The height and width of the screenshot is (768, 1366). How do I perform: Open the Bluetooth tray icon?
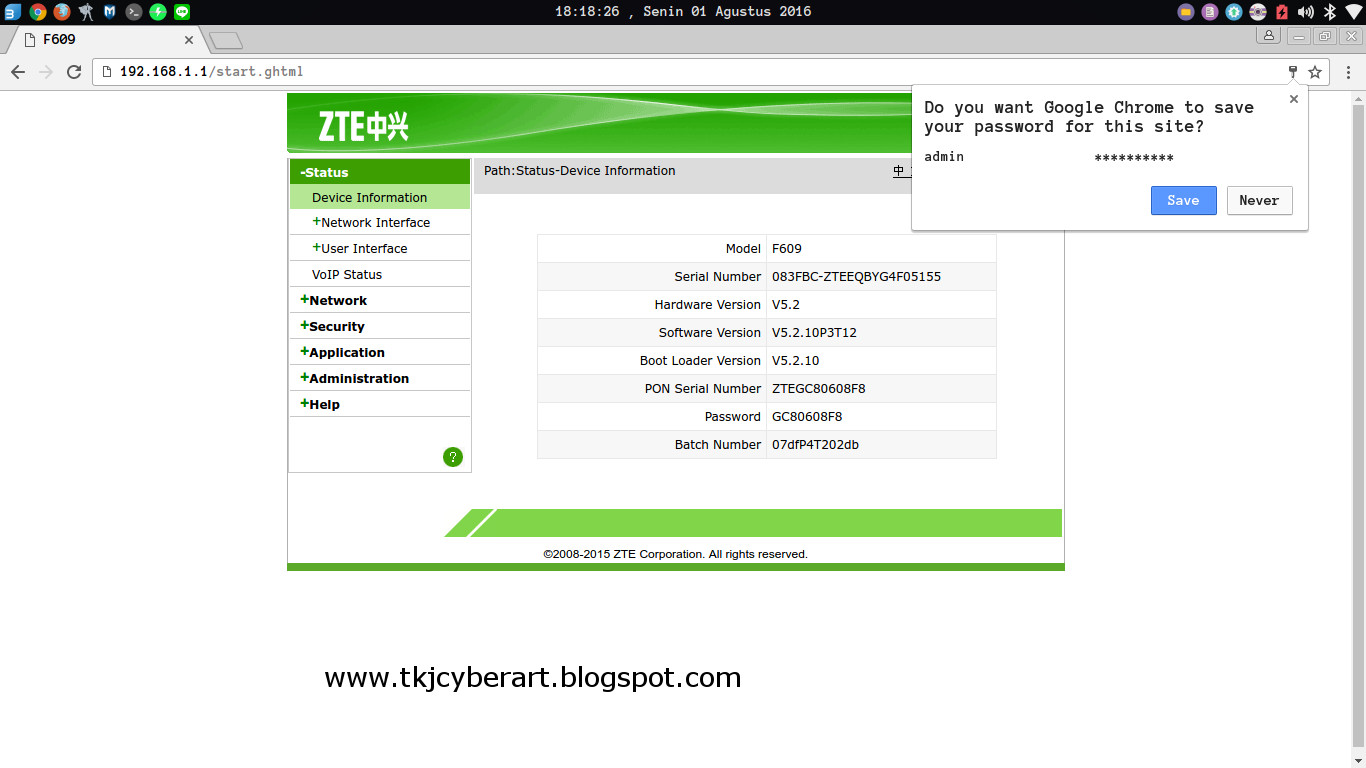pyautogui.click(x=1330, y=12)
